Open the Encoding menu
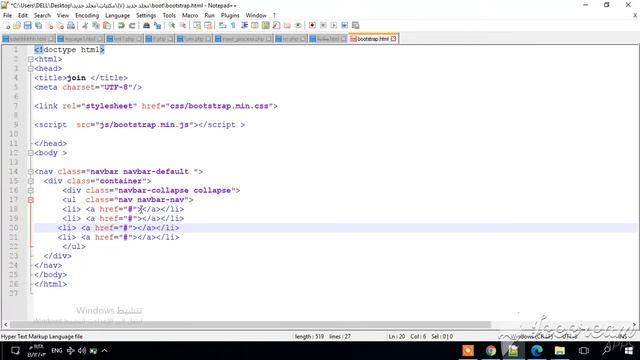The height and width of the screenshot is (360, 640). 87,16
